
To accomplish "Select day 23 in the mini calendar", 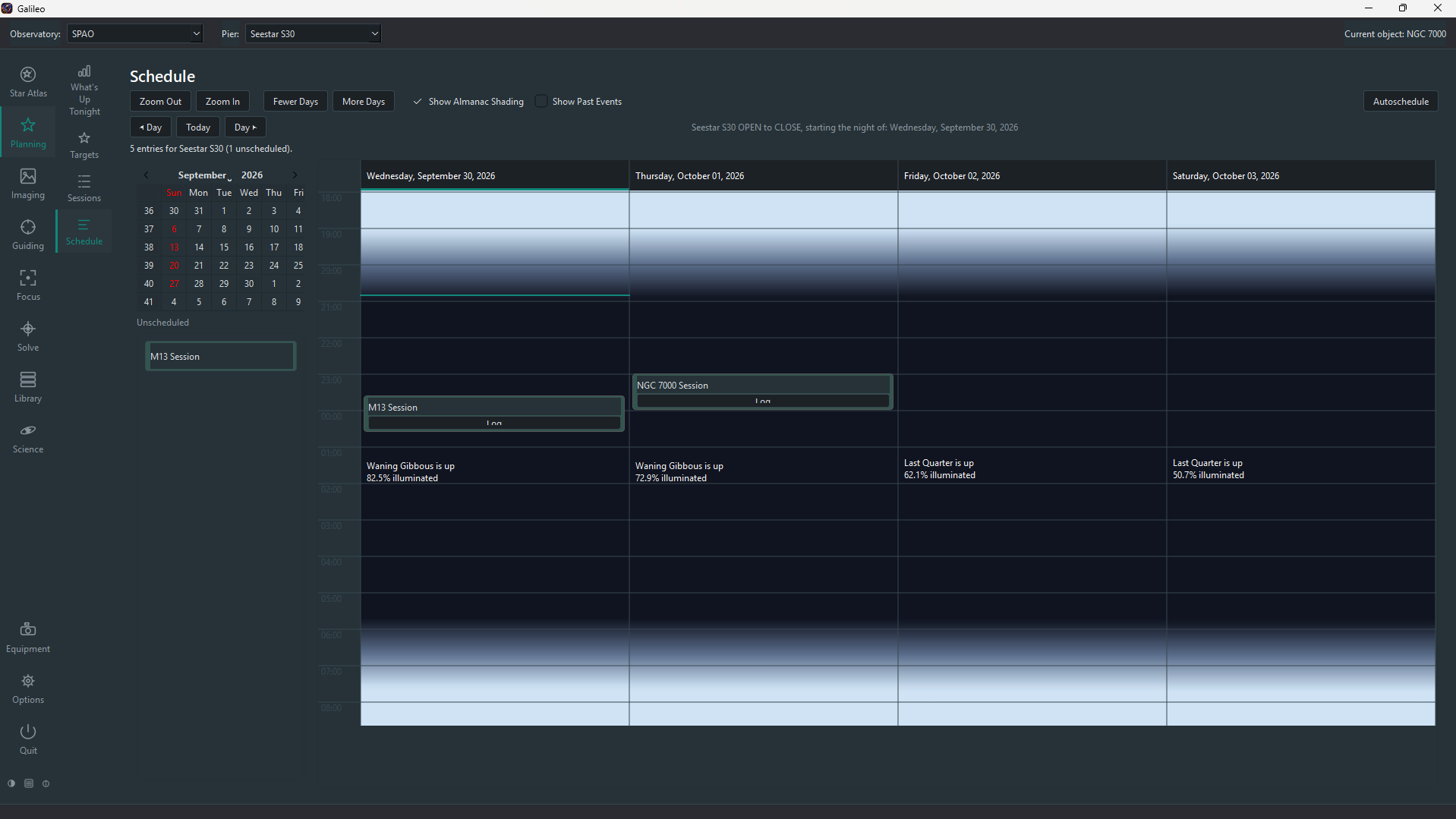I will tap(249, 266).
